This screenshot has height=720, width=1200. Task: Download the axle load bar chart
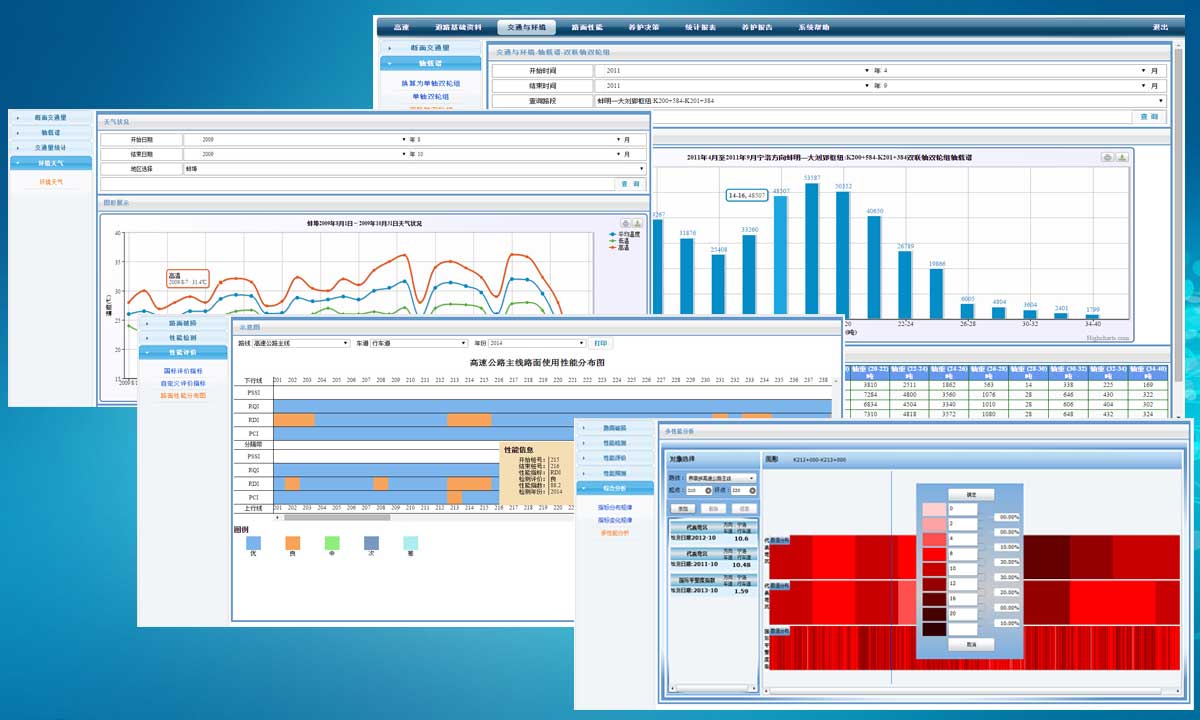click(1122, 157)
